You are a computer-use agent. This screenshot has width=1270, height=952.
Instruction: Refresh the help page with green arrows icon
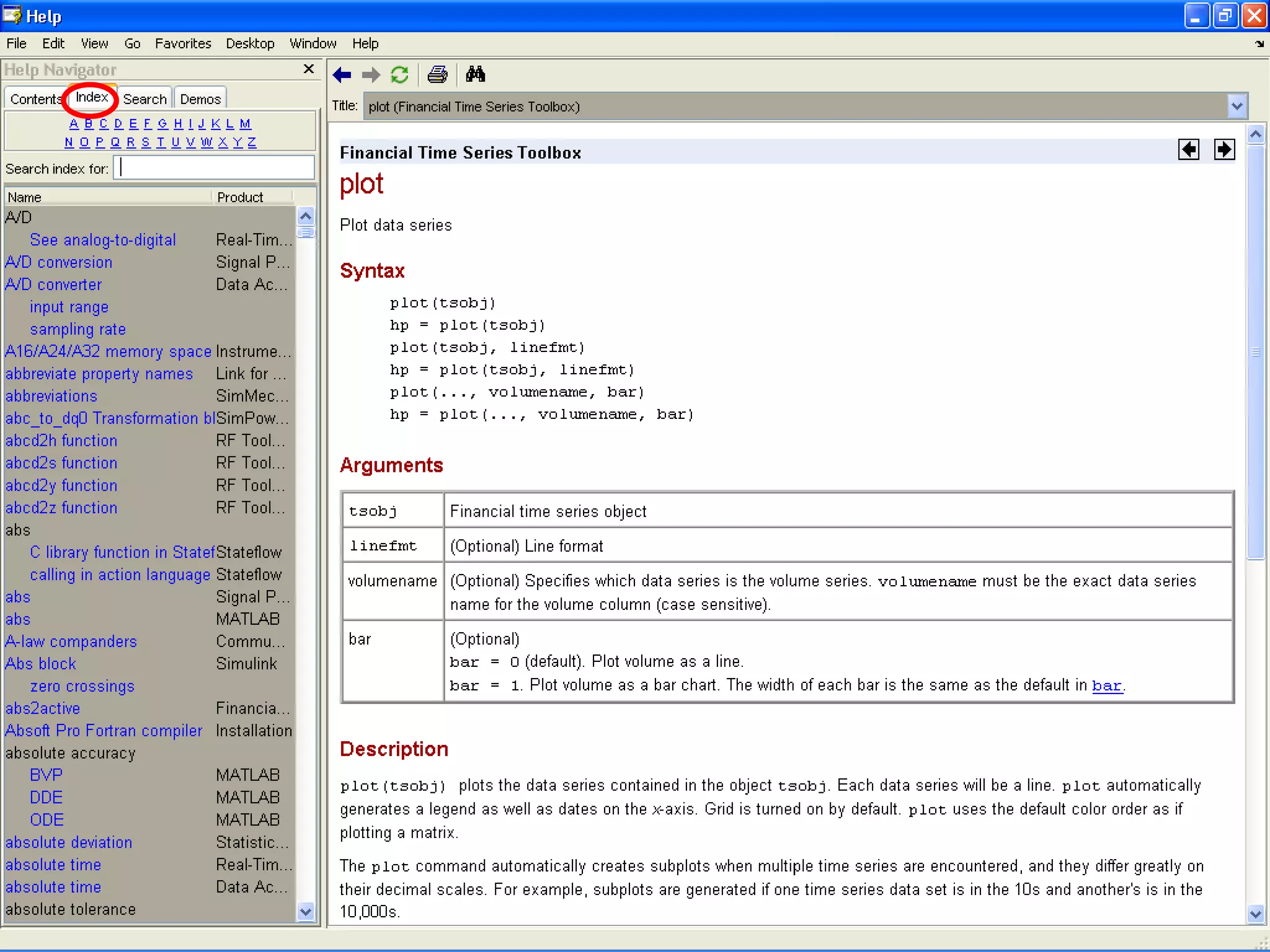(400, 75)
